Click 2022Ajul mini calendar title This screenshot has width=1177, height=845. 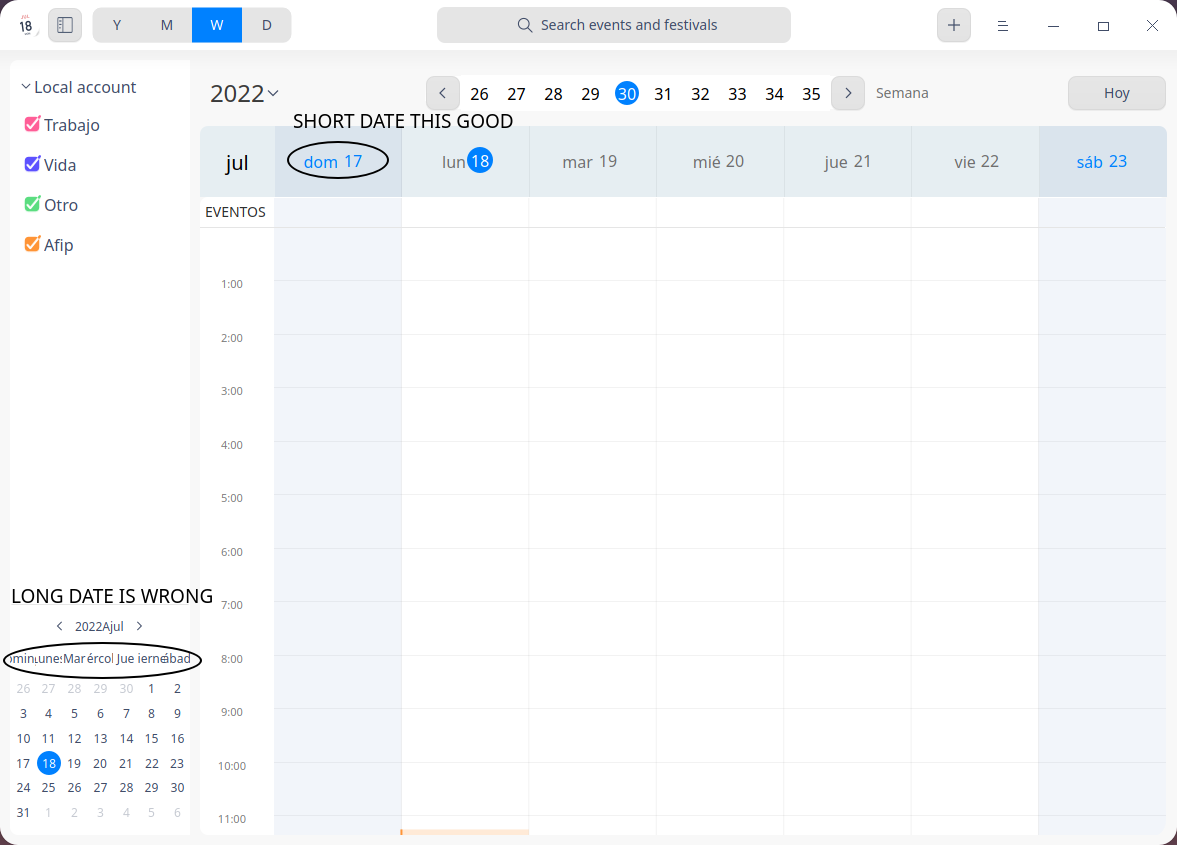pyautogui.click(x=99, y=626)
